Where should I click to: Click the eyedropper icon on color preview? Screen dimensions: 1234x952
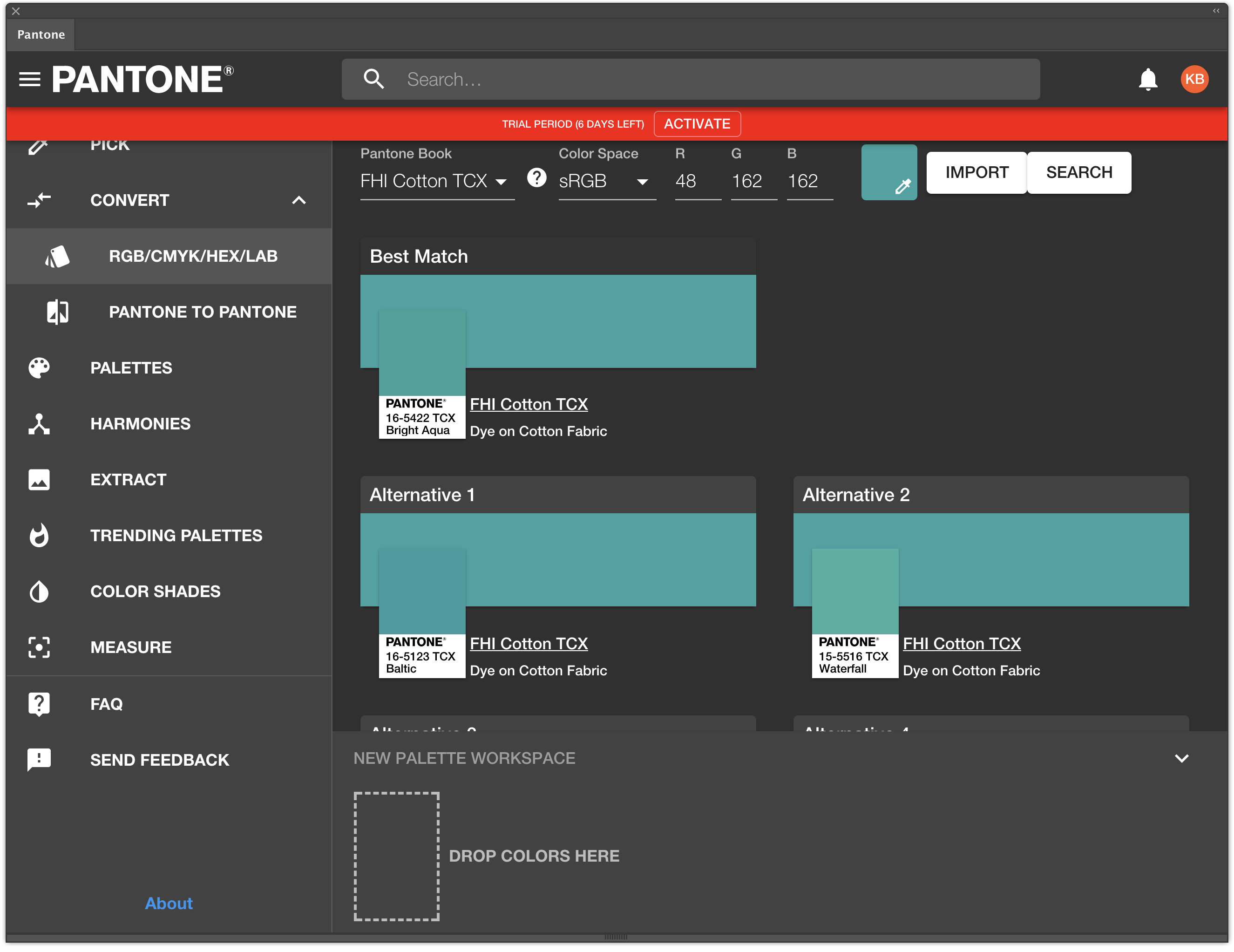pos(903,186)
